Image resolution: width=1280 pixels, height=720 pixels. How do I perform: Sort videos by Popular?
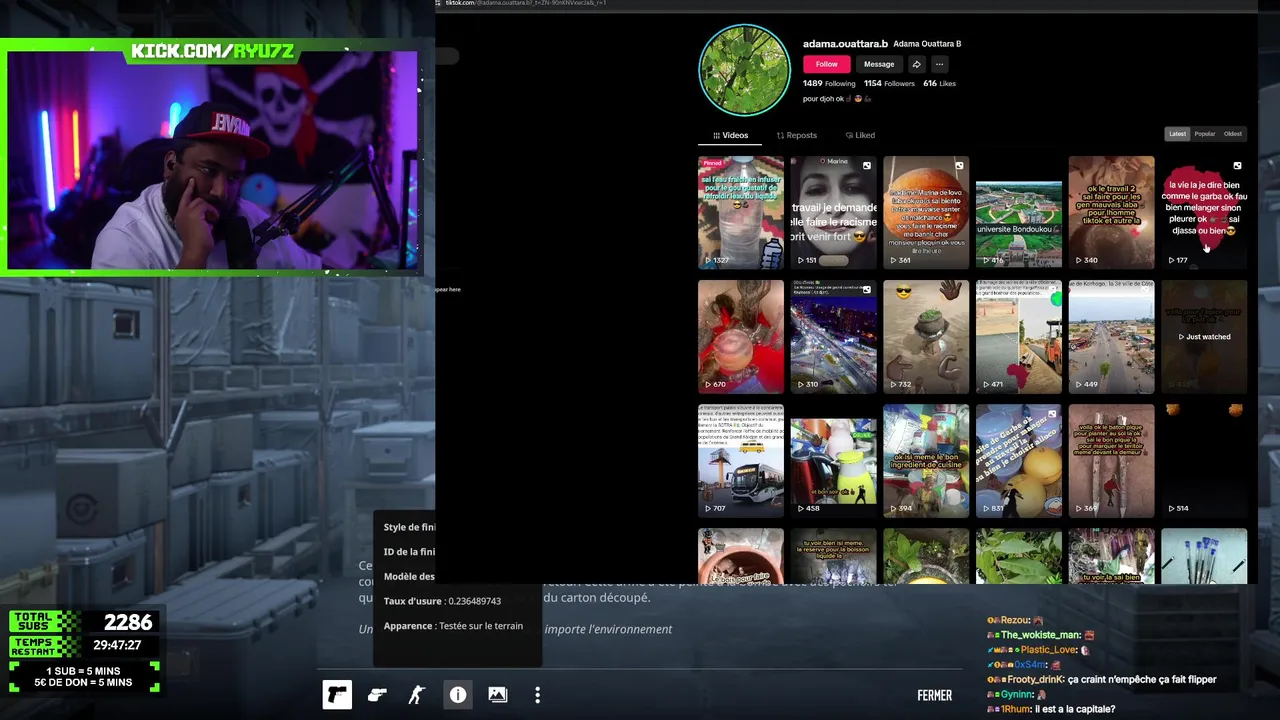click(1205, 134)
